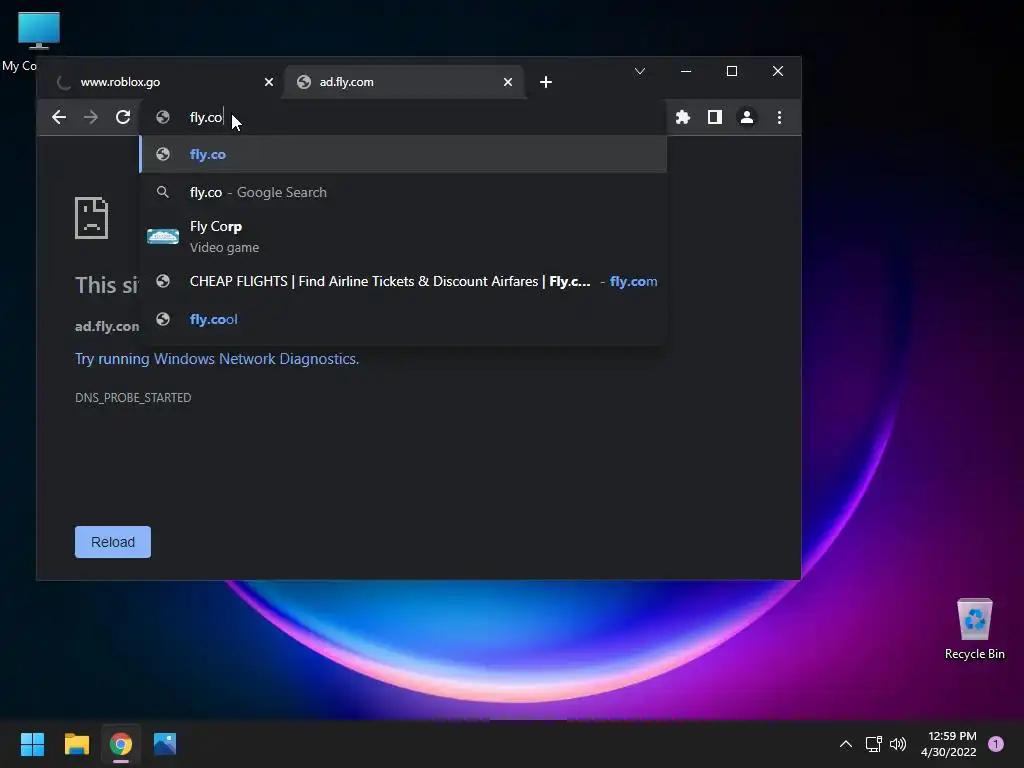Select the fly.cool suggestion
Viewport: 1024px width, 768px height.
pyautogui.click(x=404, y=319)
